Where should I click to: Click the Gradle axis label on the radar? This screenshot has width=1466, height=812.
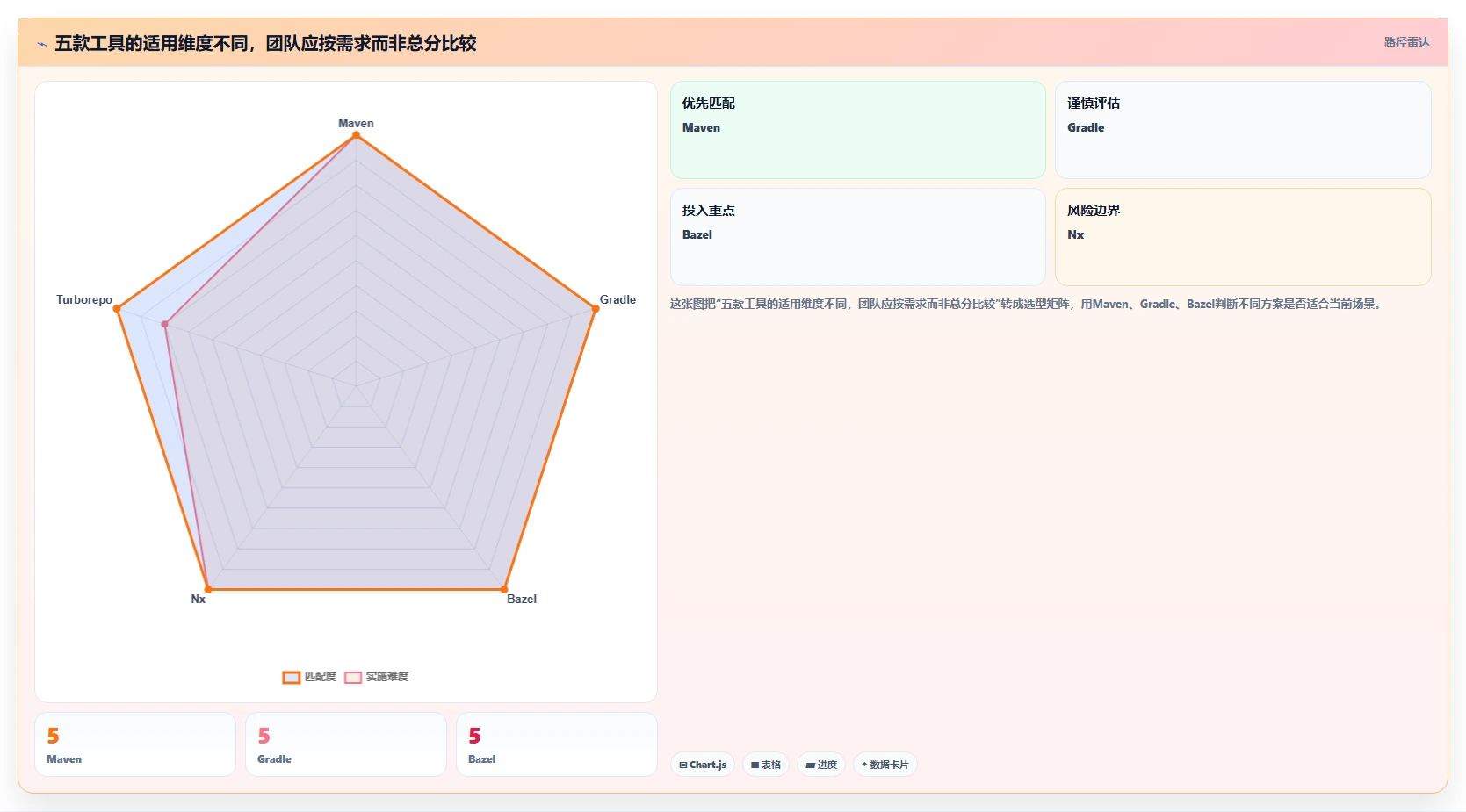[x=617, y=299]
